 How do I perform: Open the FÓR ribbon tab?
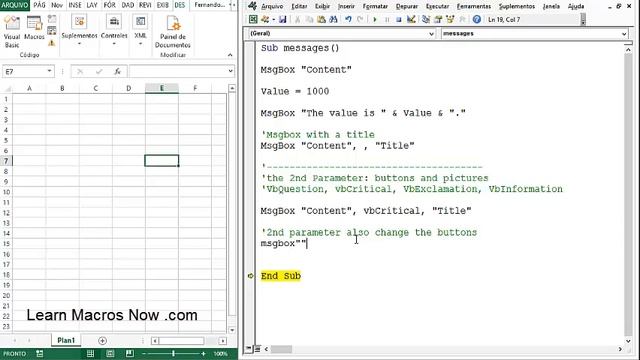pos(109,5)
